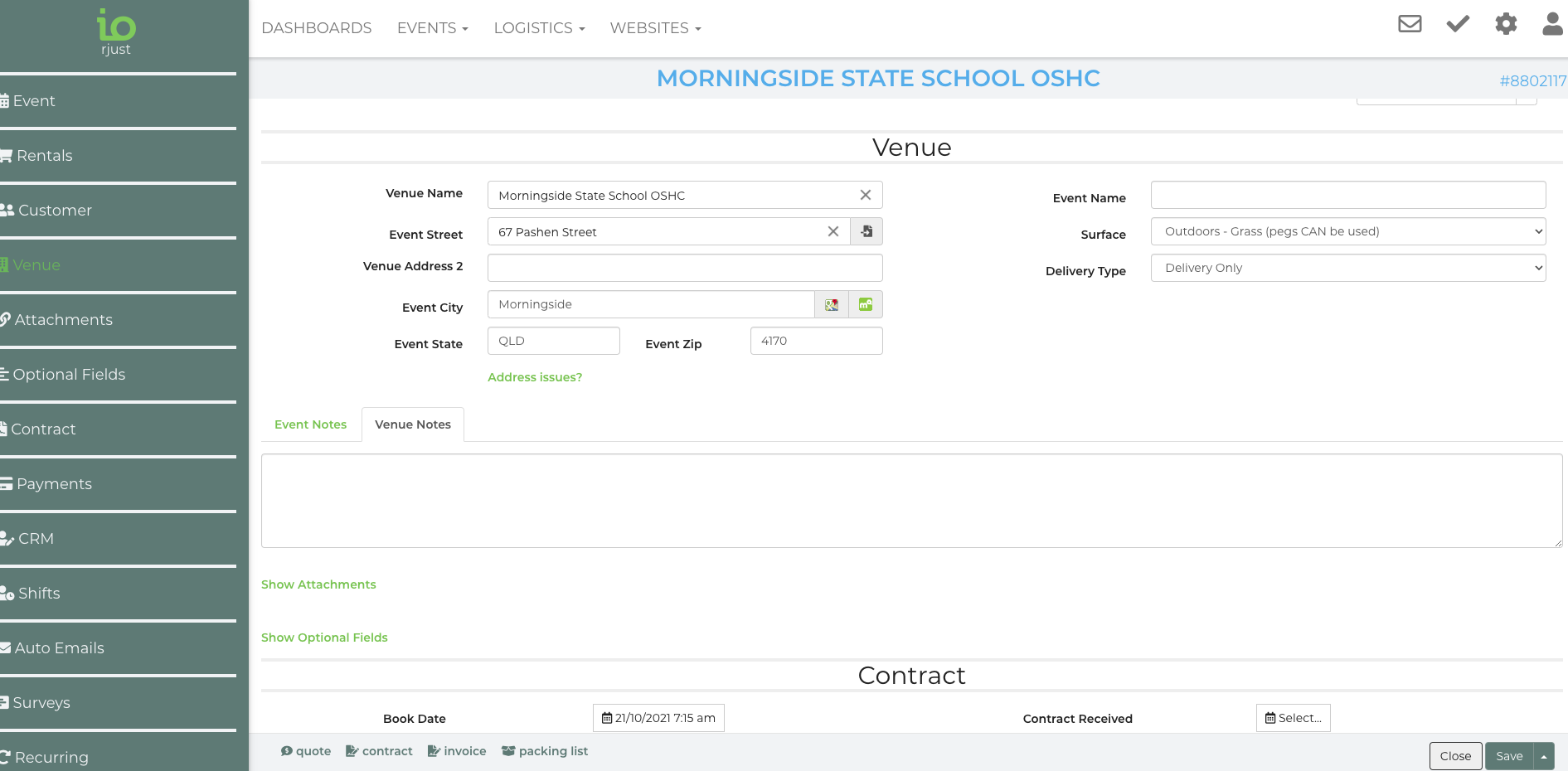Click the copy address icon beside Event Street
The image size is (1568, 771).
pyautogui.click(x=867, y=232)
